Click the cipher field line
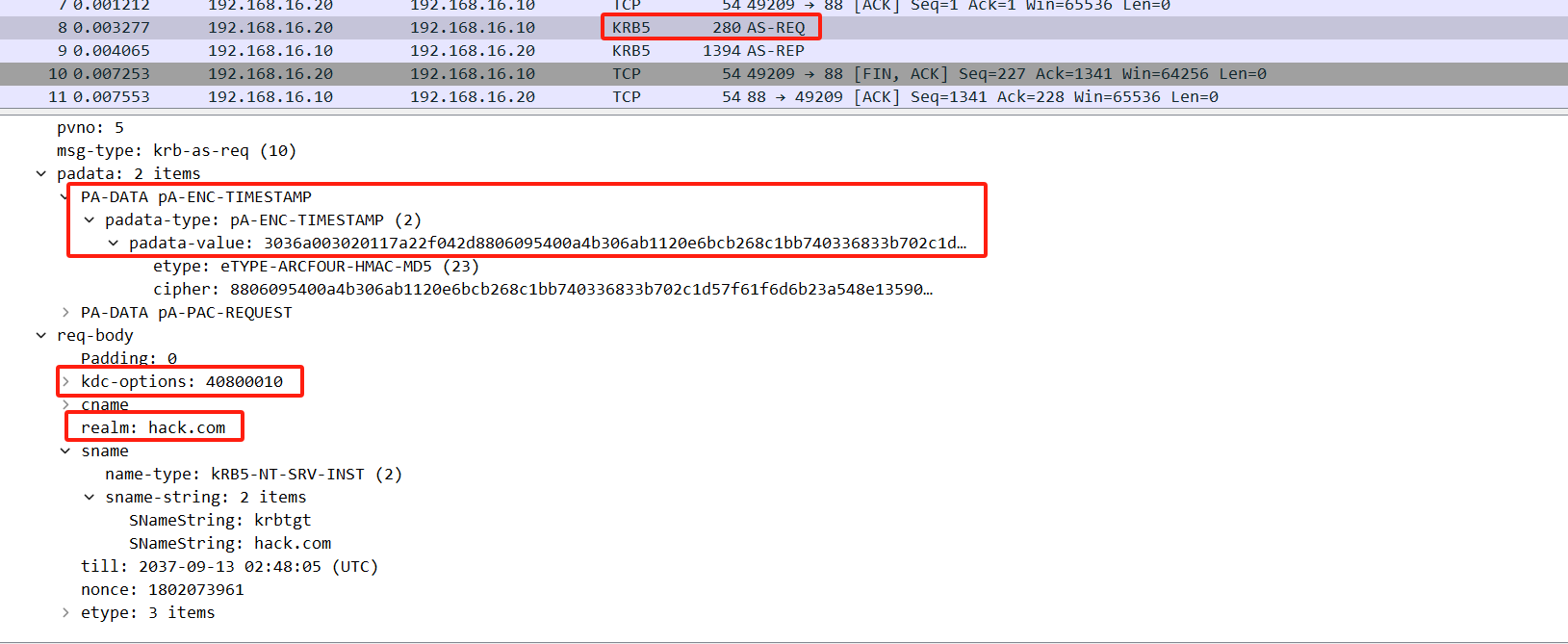Image resolution: width=1568 pixels, height=644 pixels. 539,290
